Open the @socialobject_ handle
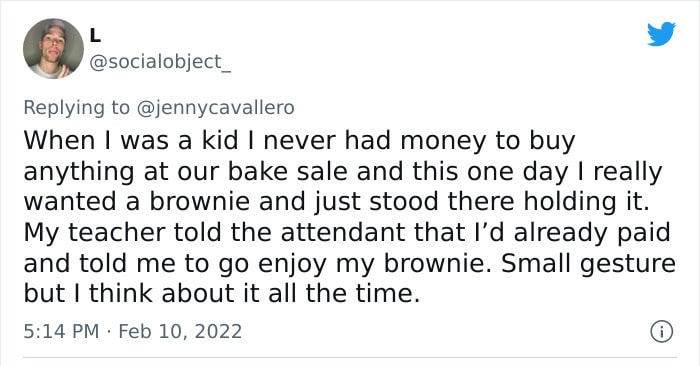The height and width of the screenshot is (366, 700). (x=160, y=62)
